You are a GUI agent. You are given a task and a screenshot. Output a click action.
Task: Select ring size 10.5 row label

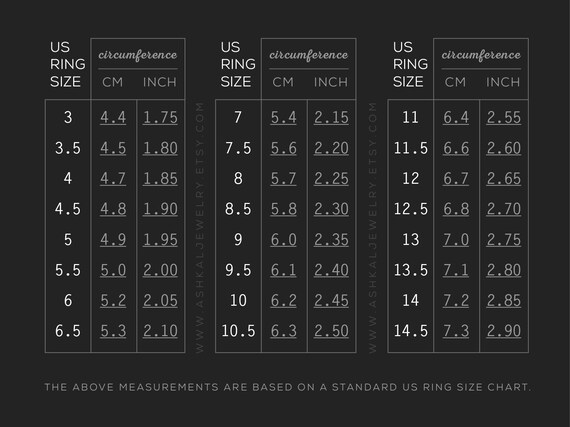238,331
